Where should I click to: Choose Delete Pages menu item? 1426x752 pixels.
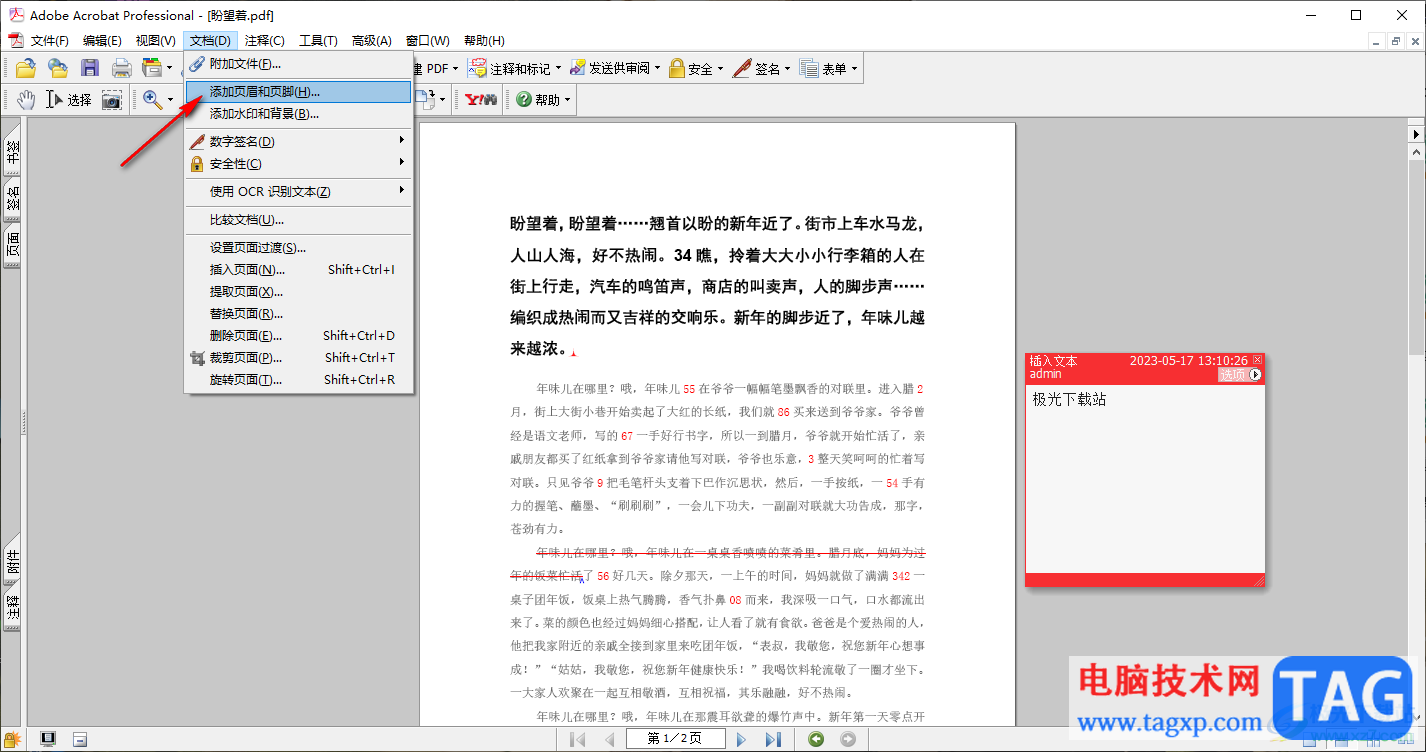[299, 336]
